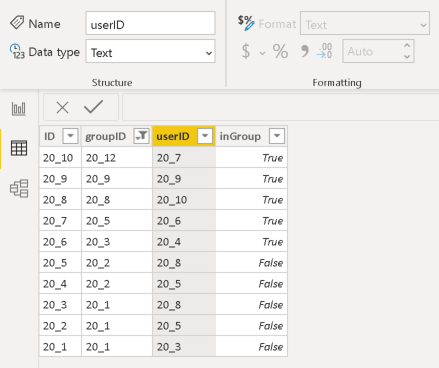Open the Model view icon

point(19,188)
